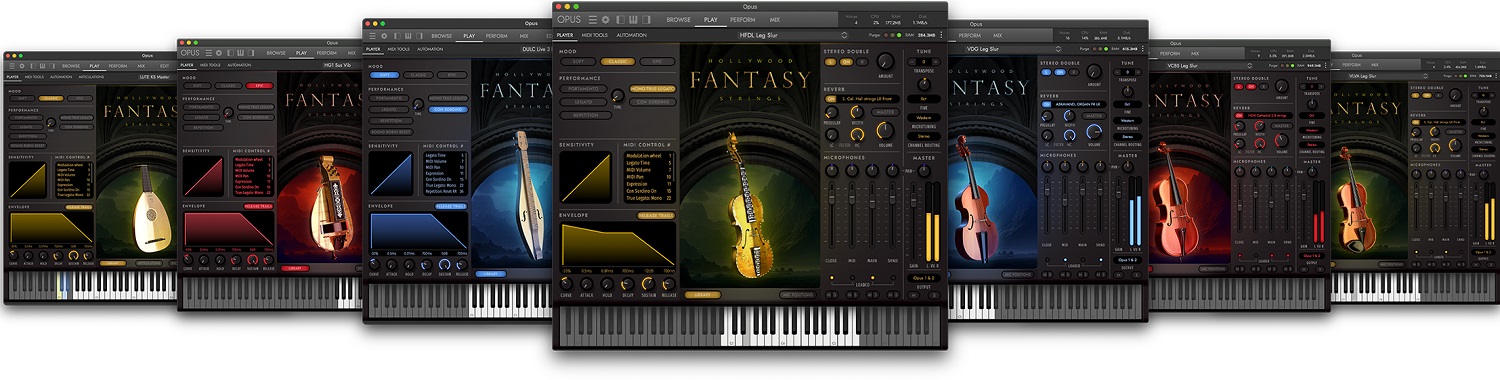This screenshot has width=1500, height=380.
Task: Open the Opus 1 & 2 output dropdown
Action: pyautogui.click(x=924, y=278)
